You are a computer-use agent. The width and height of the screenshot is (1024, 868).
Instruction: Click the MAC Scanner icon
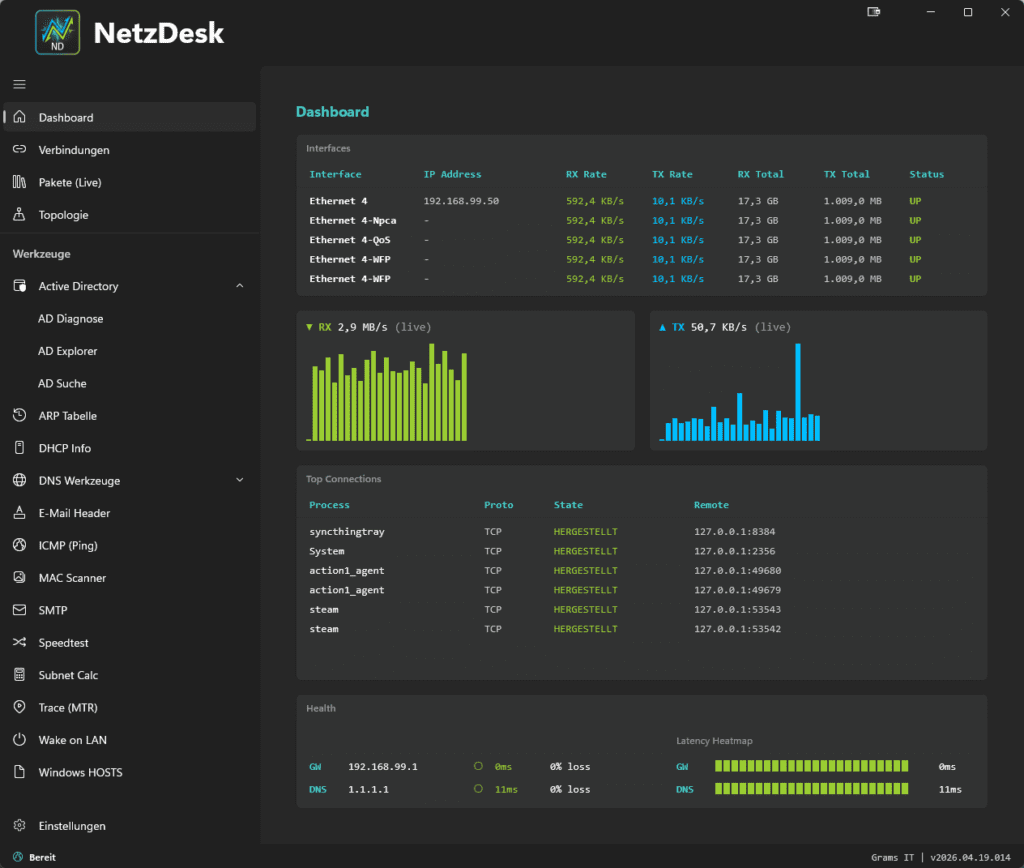(19, 578)
